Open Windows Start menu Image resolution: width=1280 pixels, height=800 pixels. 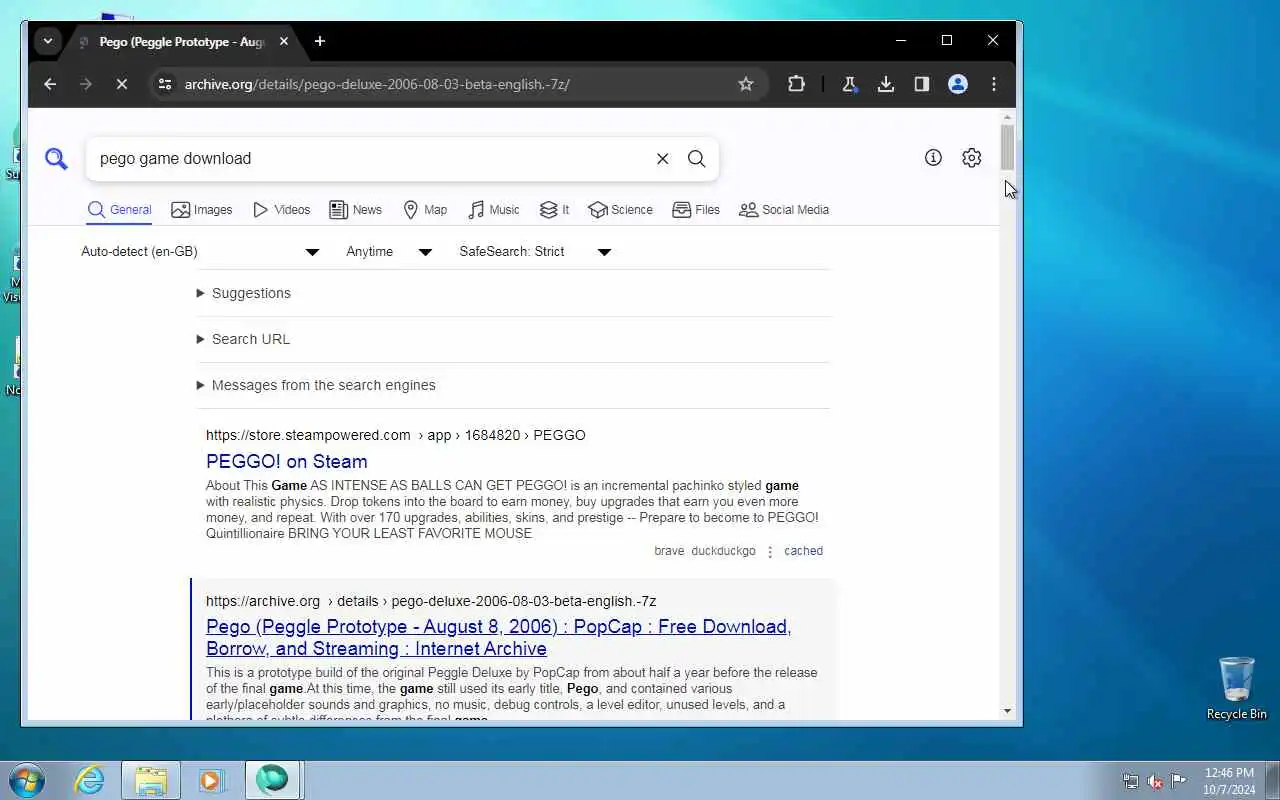[26, 779]
